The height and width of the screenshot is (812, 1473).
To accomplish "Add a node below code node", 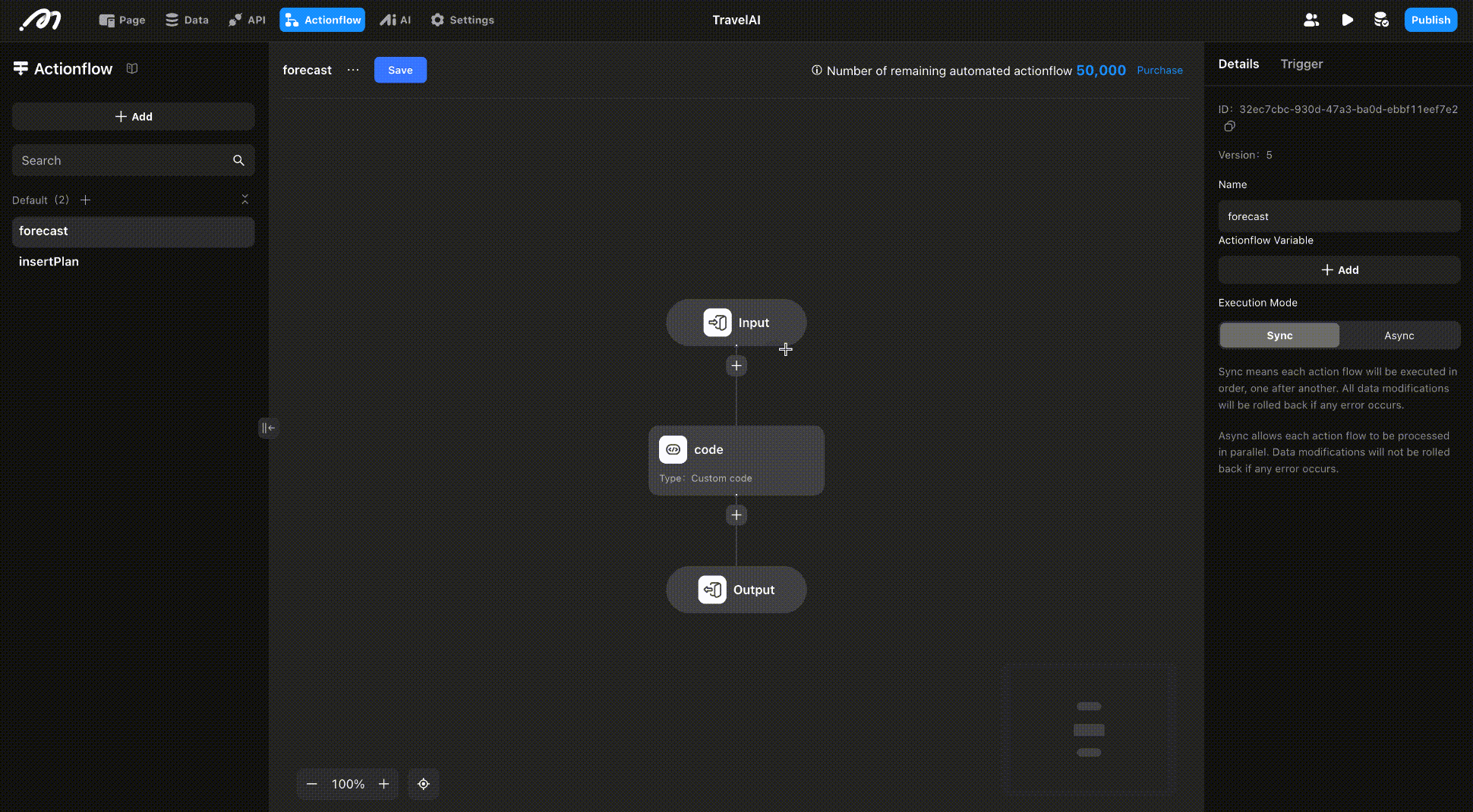I will pos(736,515).
